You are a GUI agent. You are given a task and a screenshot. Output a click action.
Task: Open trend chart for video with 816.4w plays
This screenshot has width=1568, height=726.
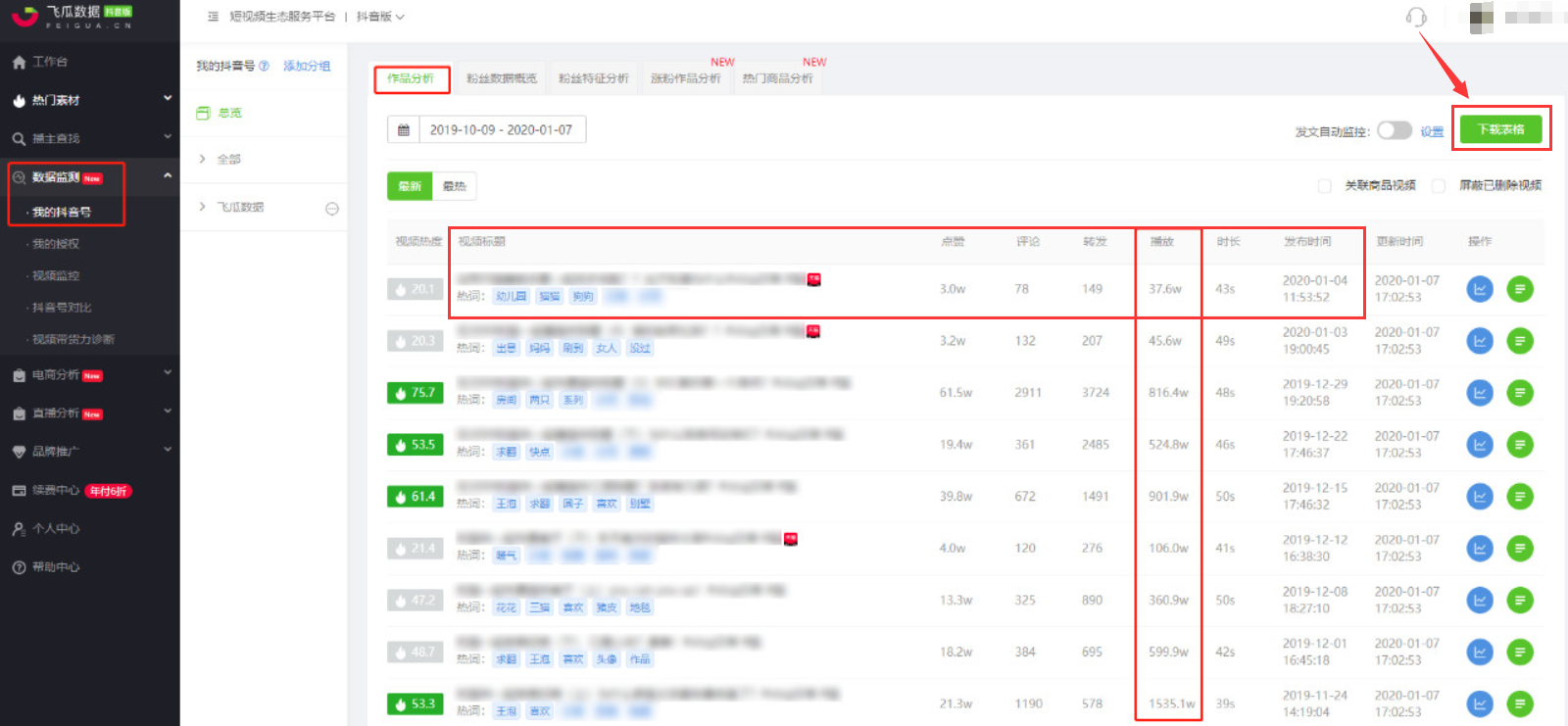(x=1480, y=393)
